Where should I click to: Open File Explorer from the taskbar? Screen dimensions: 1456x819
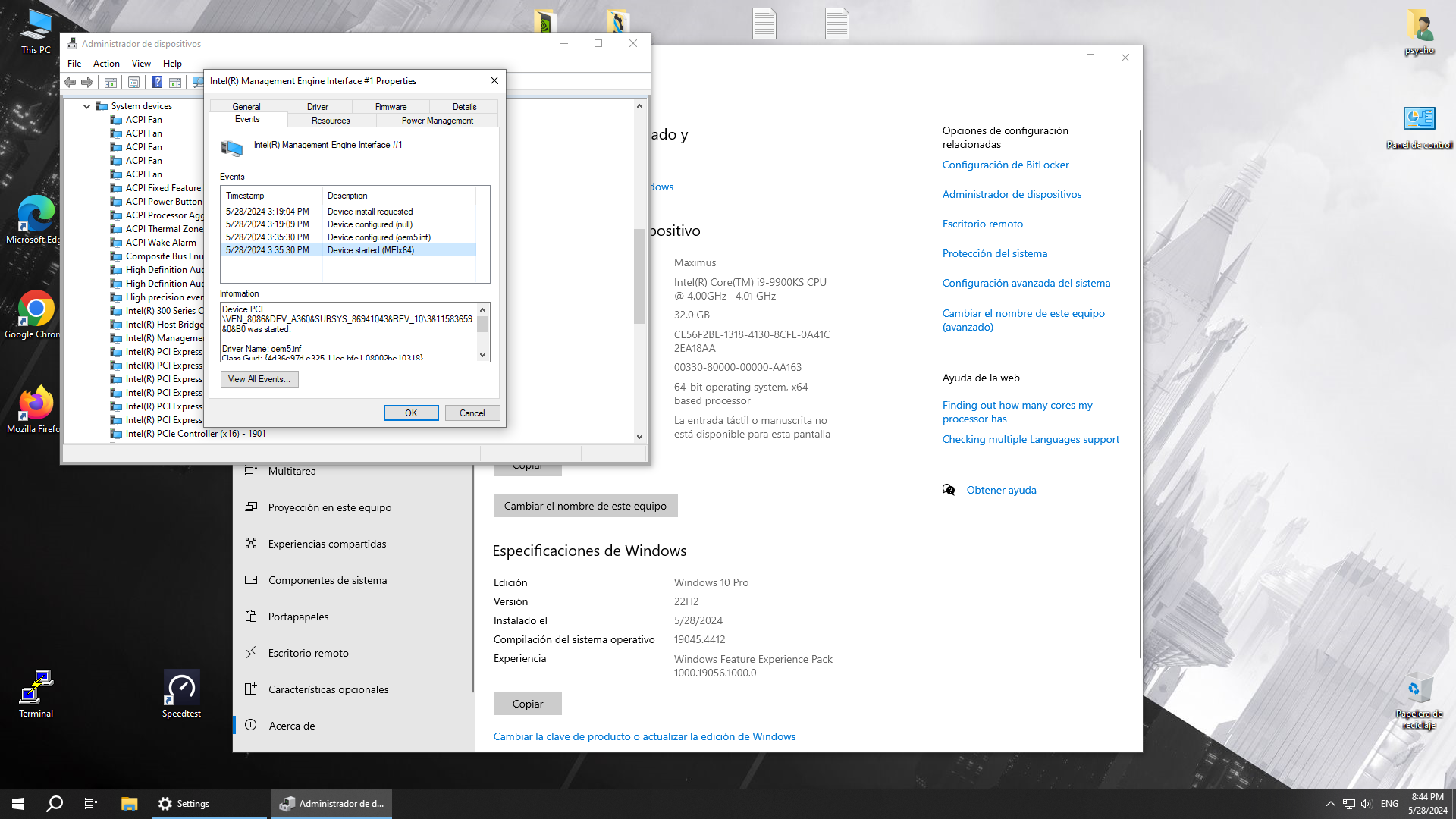point(129,804)
